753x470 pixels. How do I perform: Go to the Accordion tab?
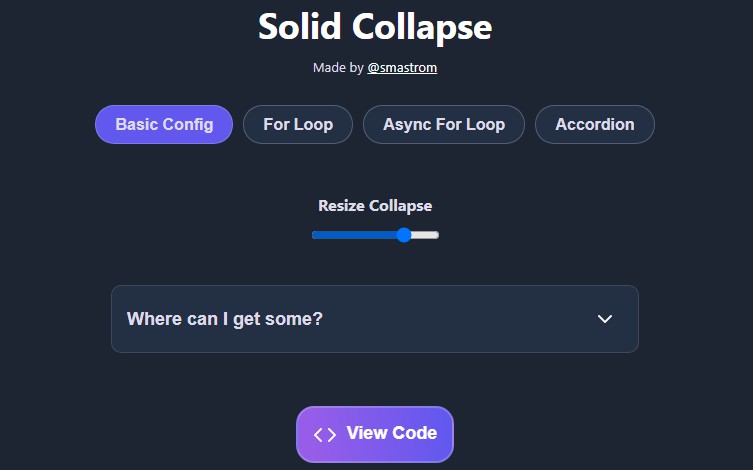(595, 125)
